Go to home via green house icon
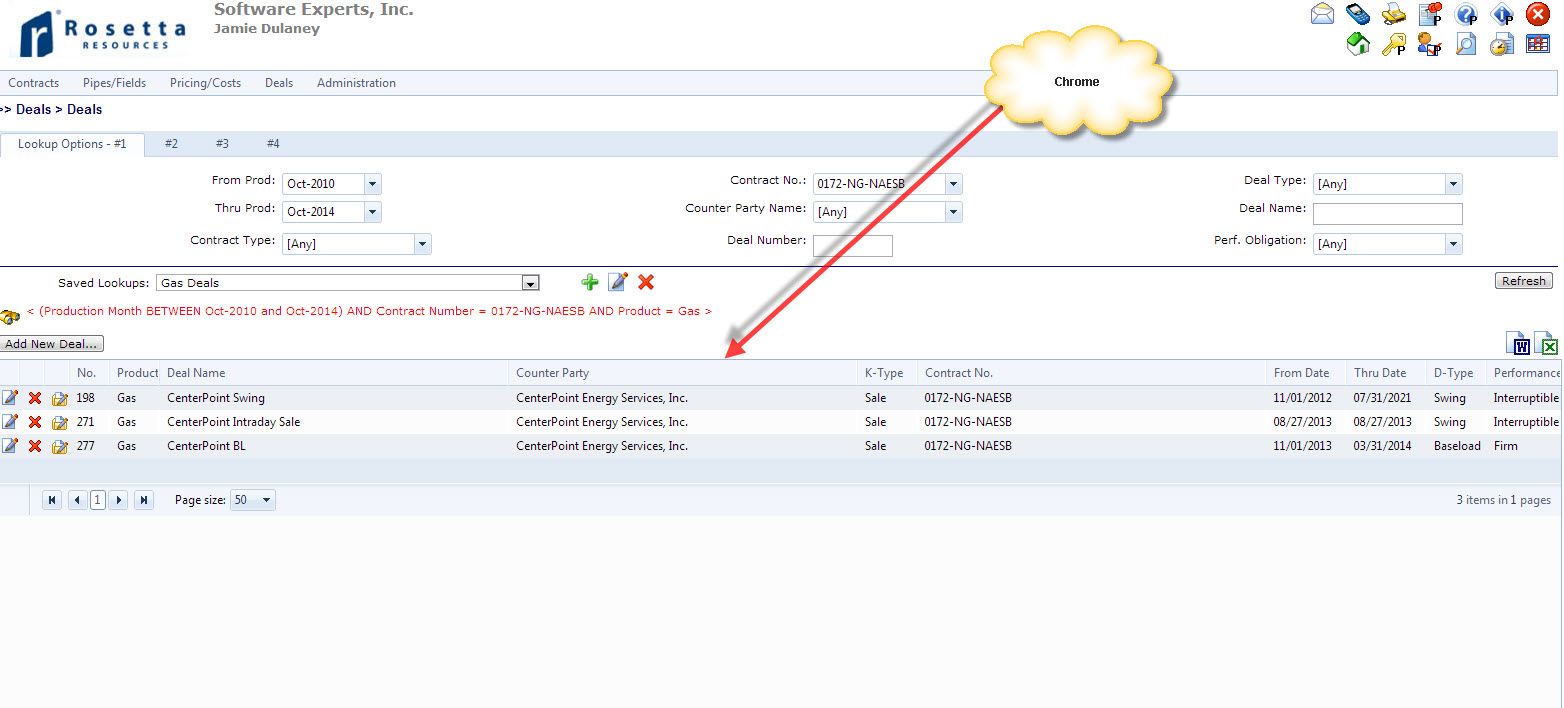Viewport: 1564px width, 708px height. tap(1358, 44)
